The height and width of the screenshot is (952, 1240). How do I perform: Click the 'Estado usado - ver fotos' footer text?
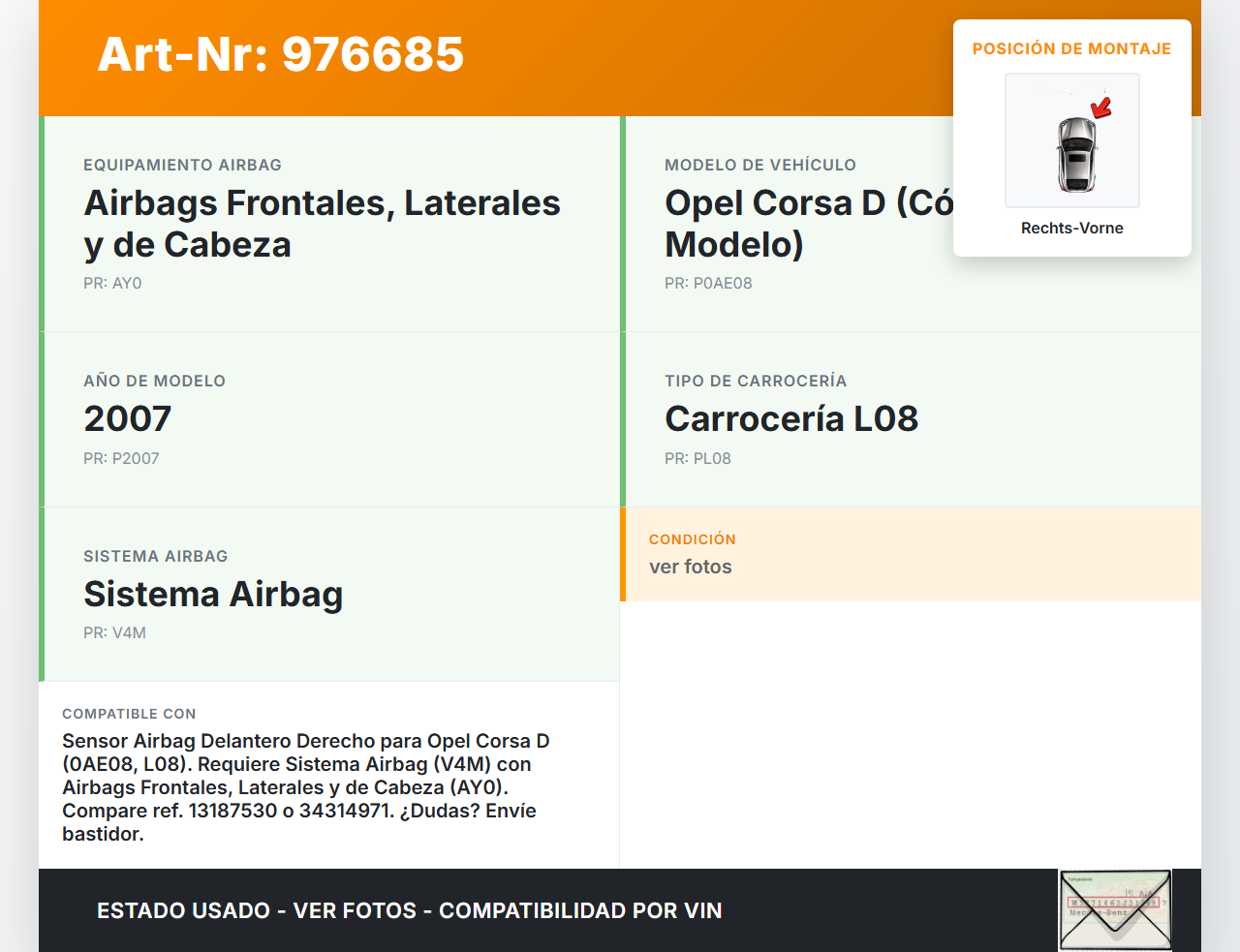click(x=409, y=910)
